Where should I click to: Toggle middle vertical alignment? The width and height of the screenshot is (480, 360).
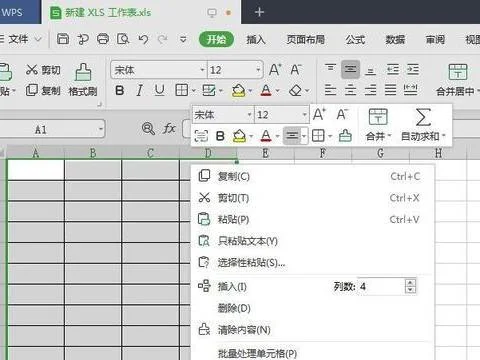[x=350, y=69]
